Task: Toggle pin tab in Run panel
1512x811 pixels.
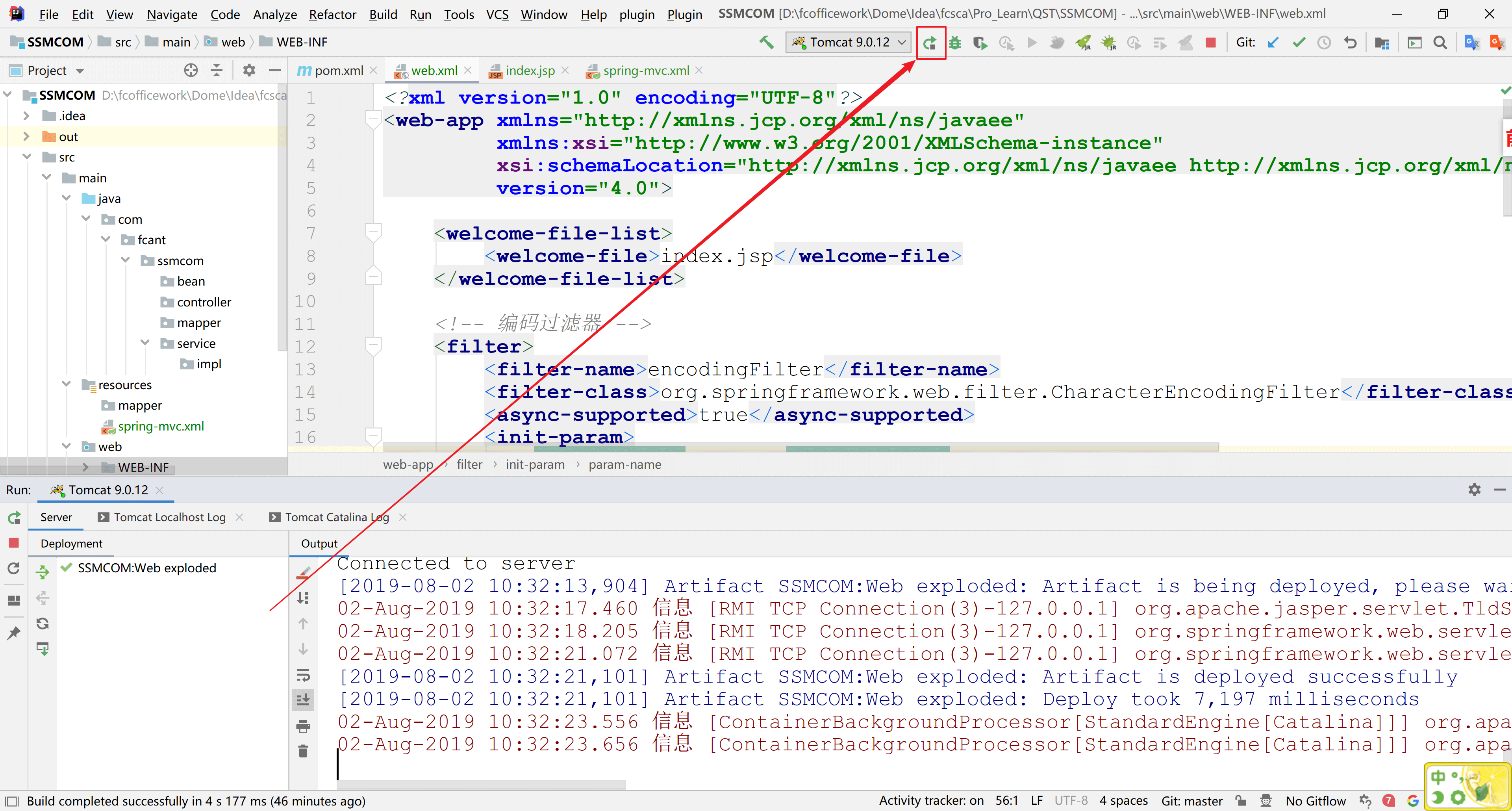Action: point(13,633)
